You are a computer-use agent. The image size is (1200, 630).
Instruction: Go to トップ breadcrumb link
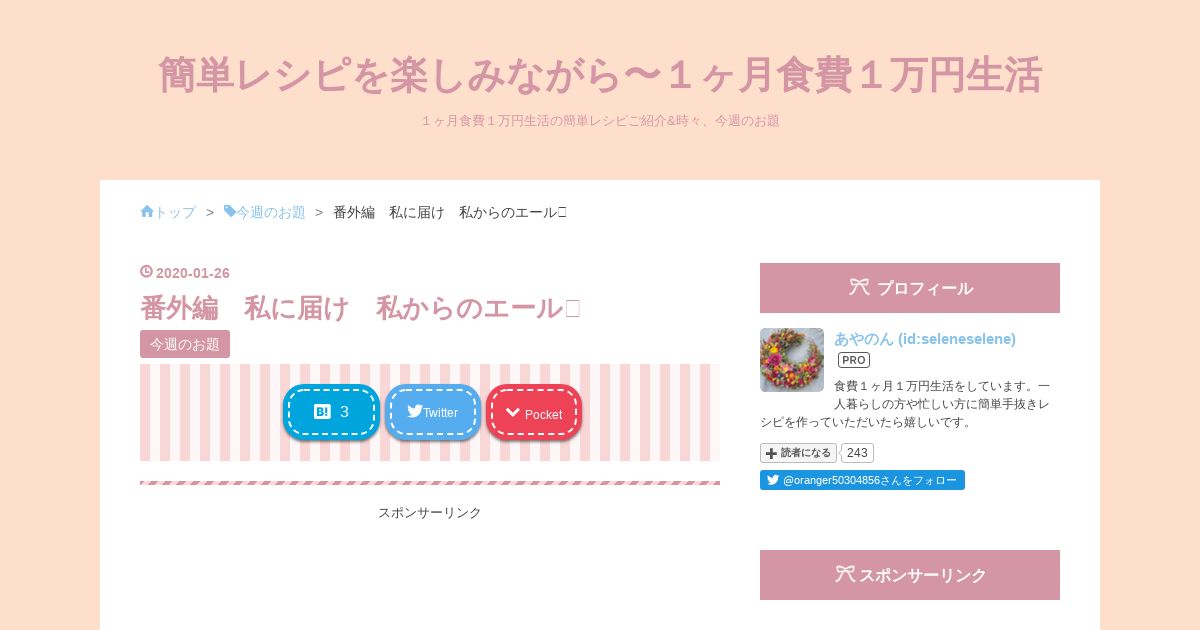pos(175,212)
